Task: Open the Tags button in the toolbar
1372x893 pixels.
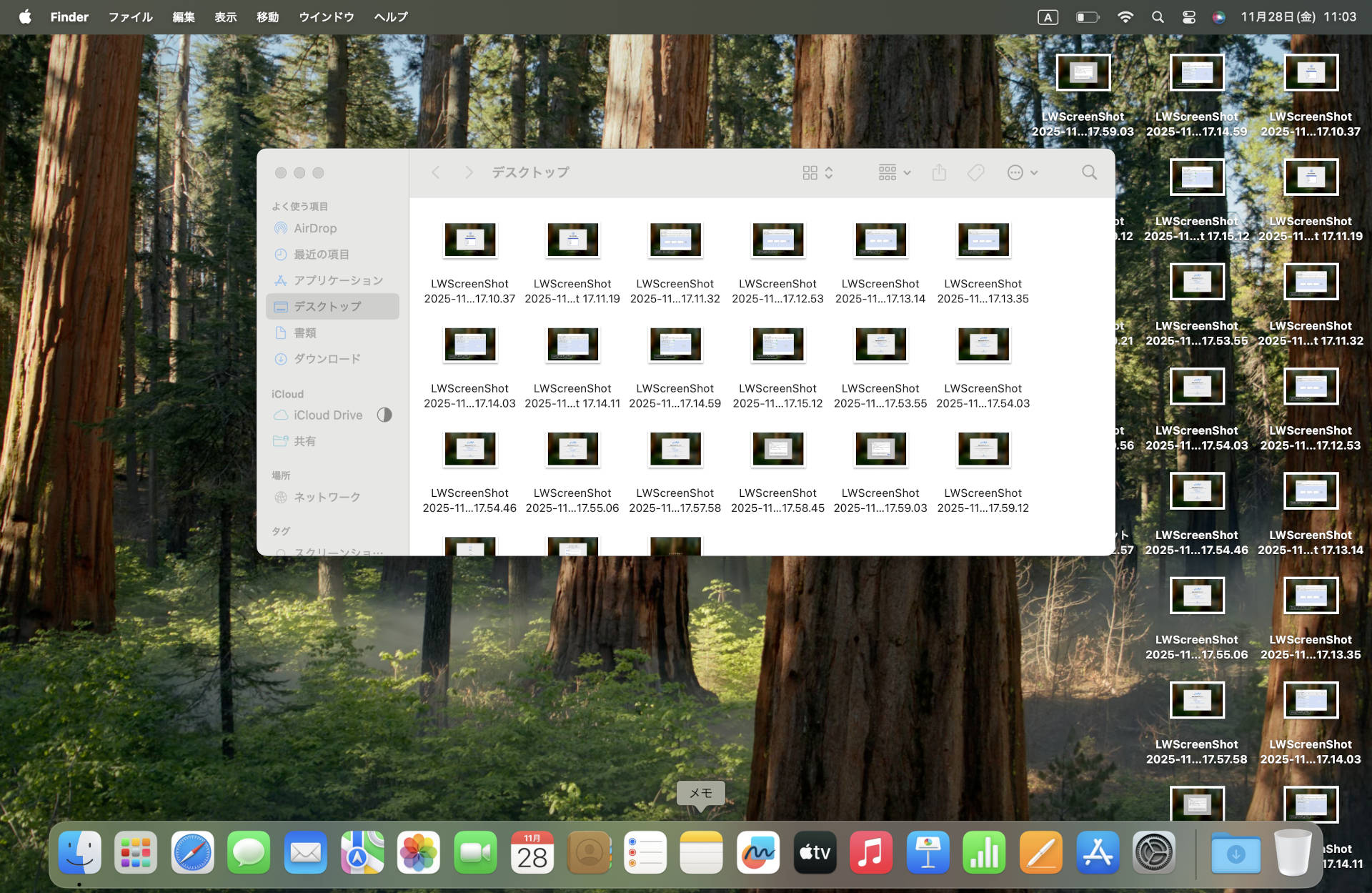Action: pos(974,172)
